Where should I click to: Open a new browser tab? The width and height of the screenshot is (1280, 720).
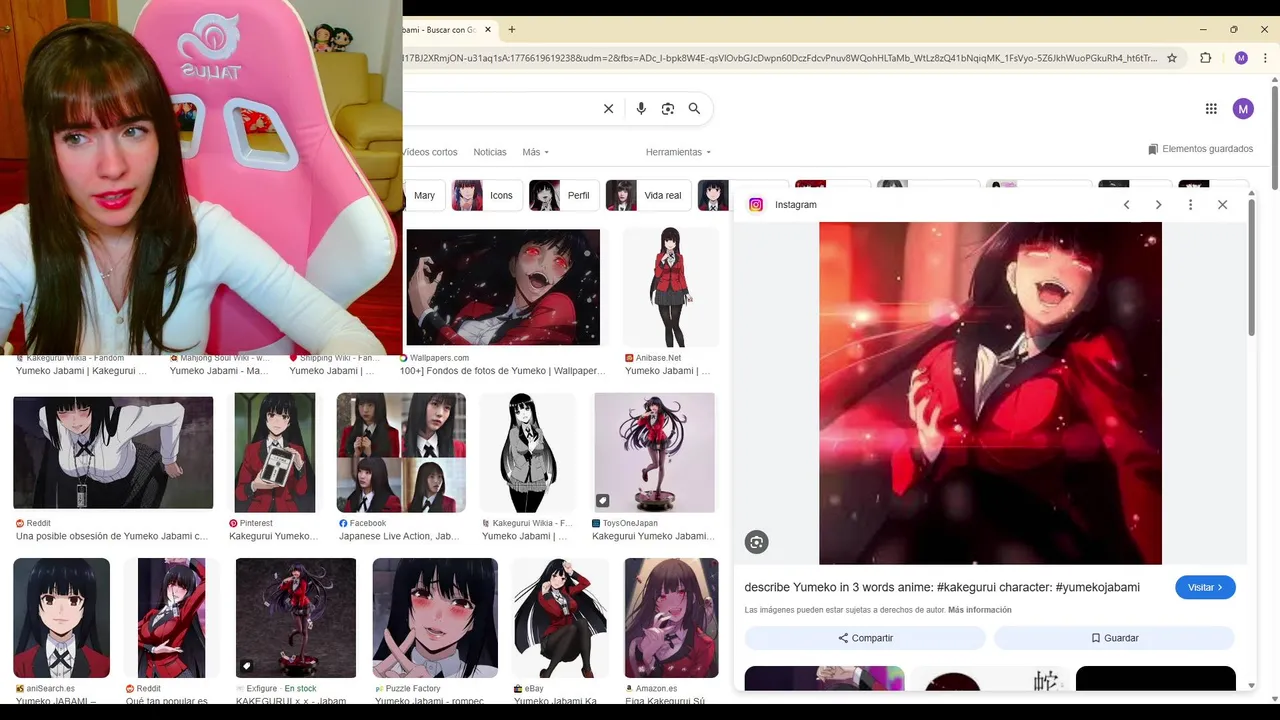[512, 29]
